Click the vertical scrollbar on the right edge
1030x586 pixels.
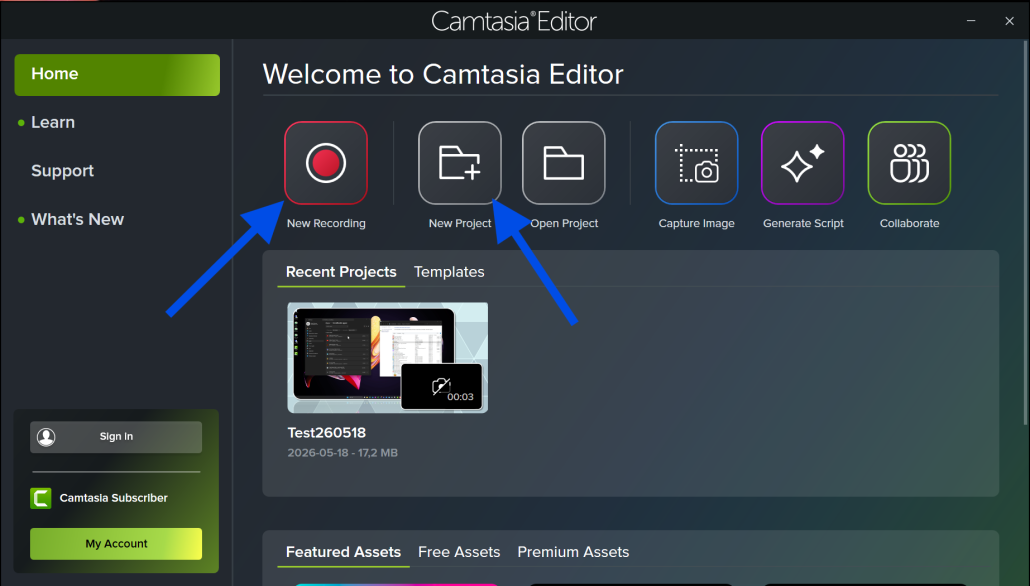(x=1026, y=231)
